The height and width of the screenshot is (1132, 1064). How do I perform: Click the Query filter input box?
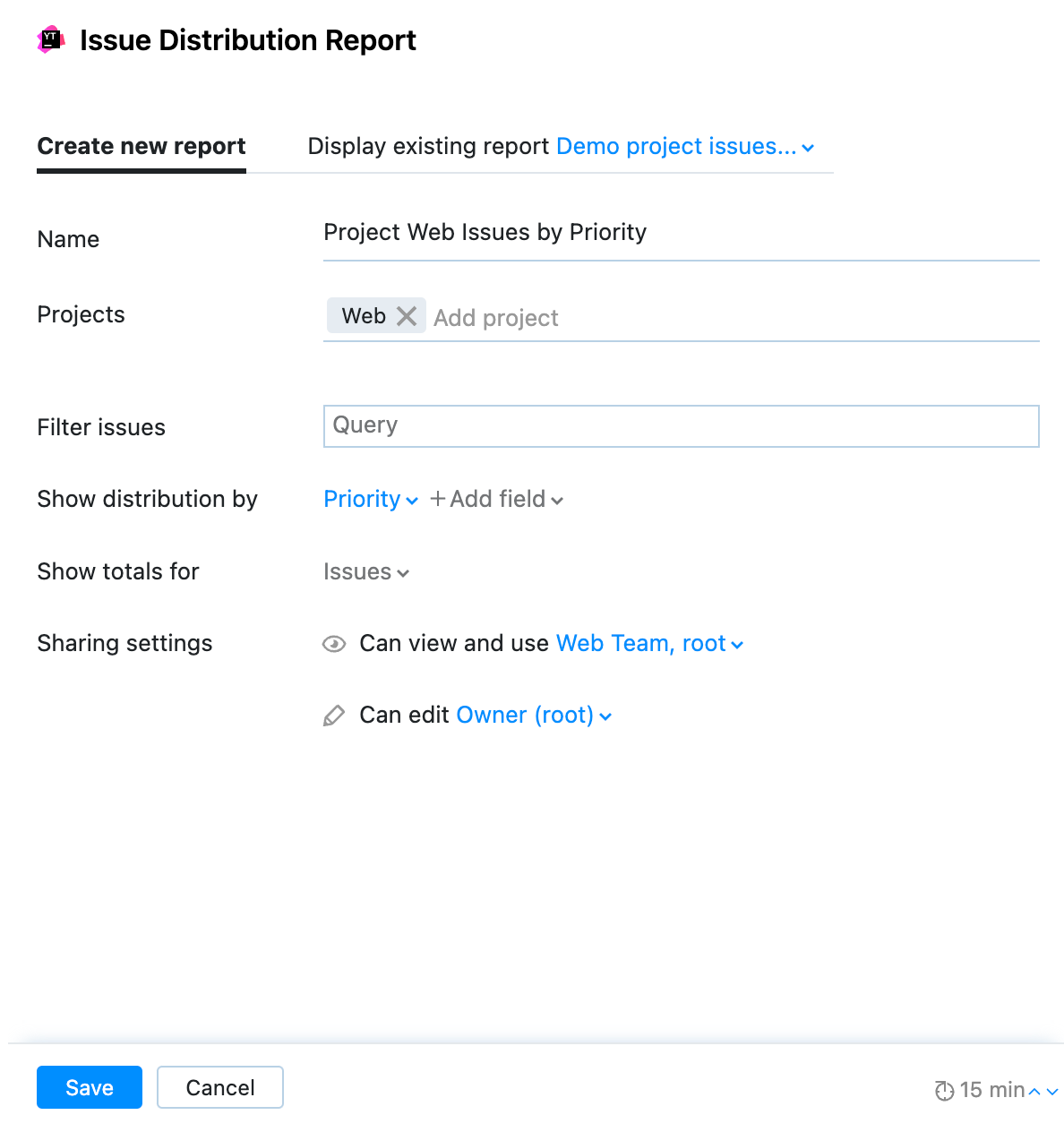tap(681, 426)
